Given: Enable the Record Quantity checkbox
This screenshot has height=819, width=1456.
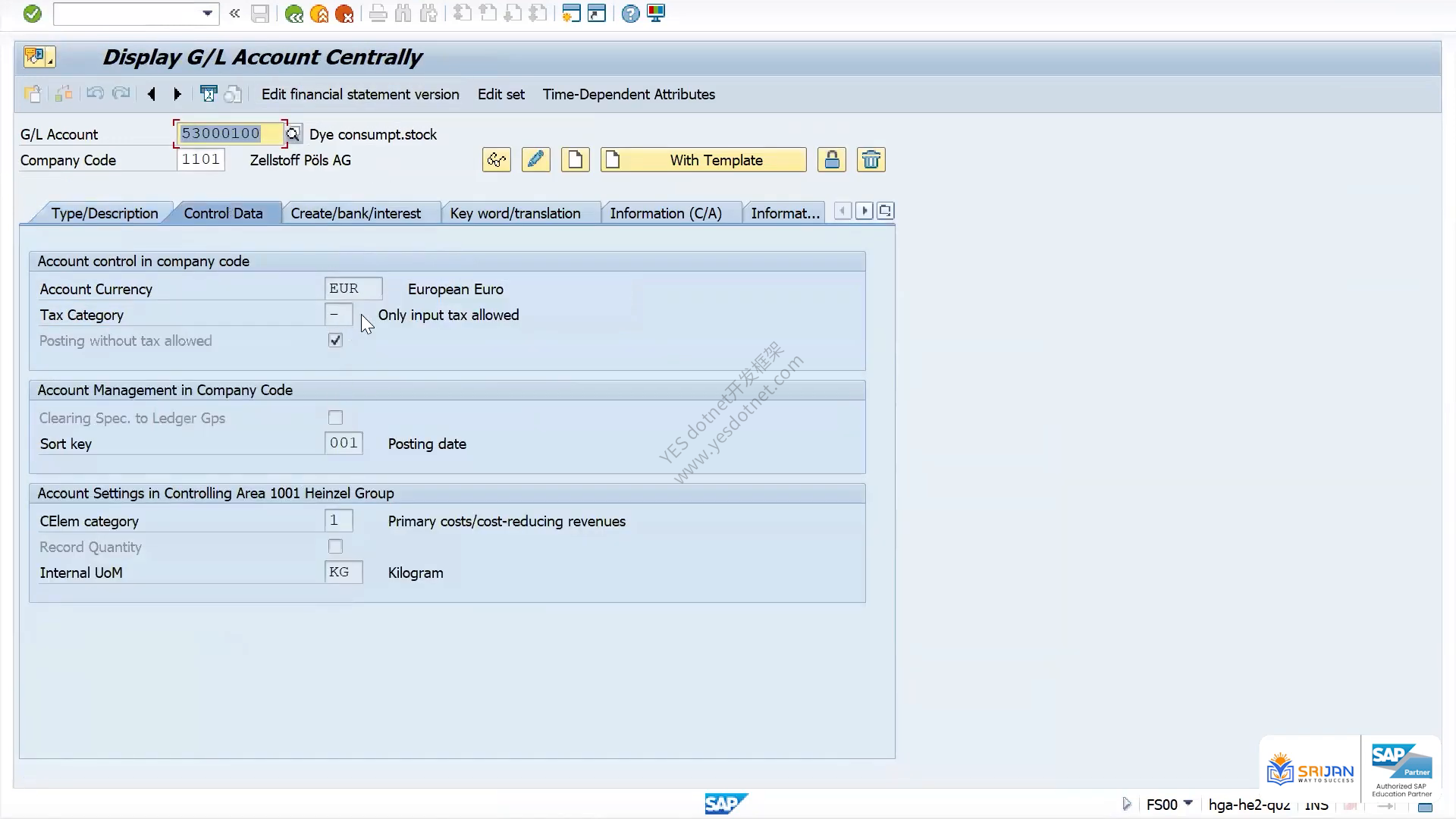Looking at the screenshot, I should (x=335, y=547).
